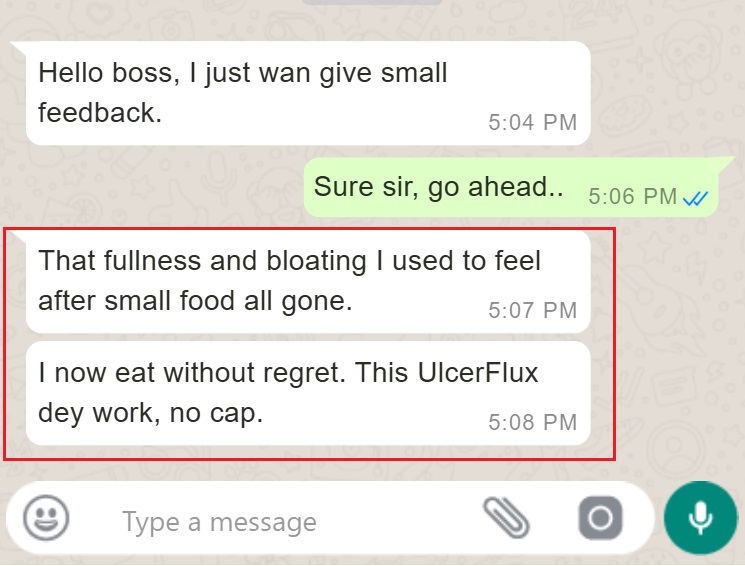Select the Hello boss feedback message
The height and width of the screenshot is (566, 745).
coord(308,93)
